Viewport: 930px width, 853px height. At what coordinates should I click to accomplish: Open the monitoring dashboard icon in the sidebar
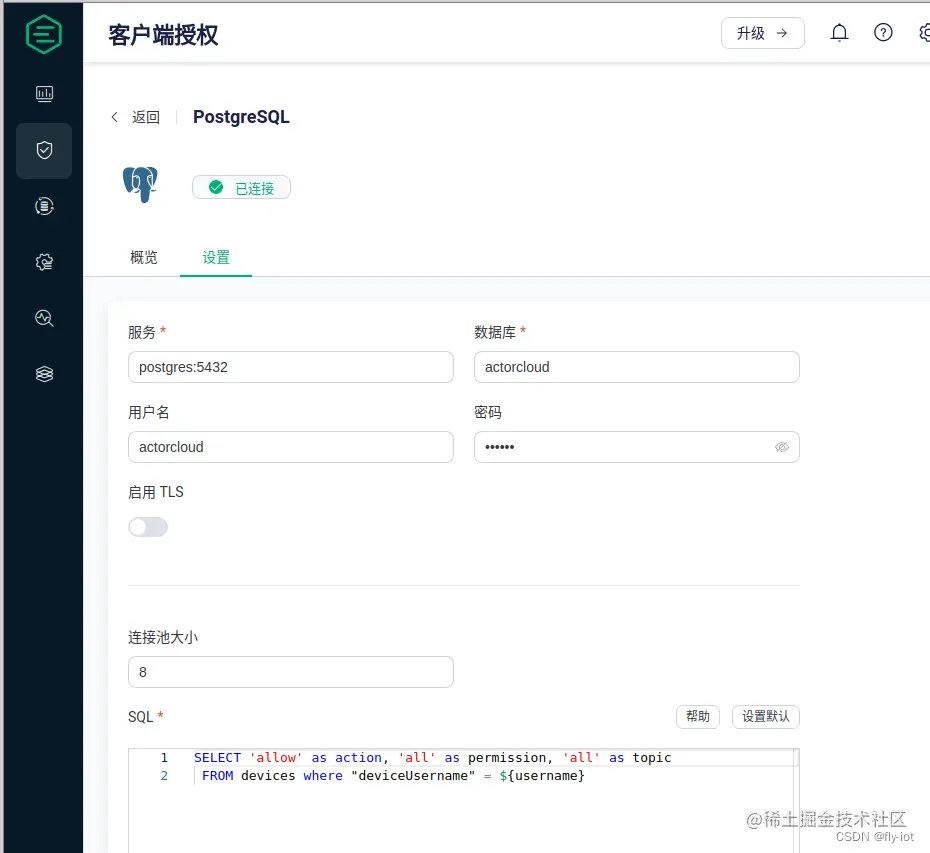(42, 94)
